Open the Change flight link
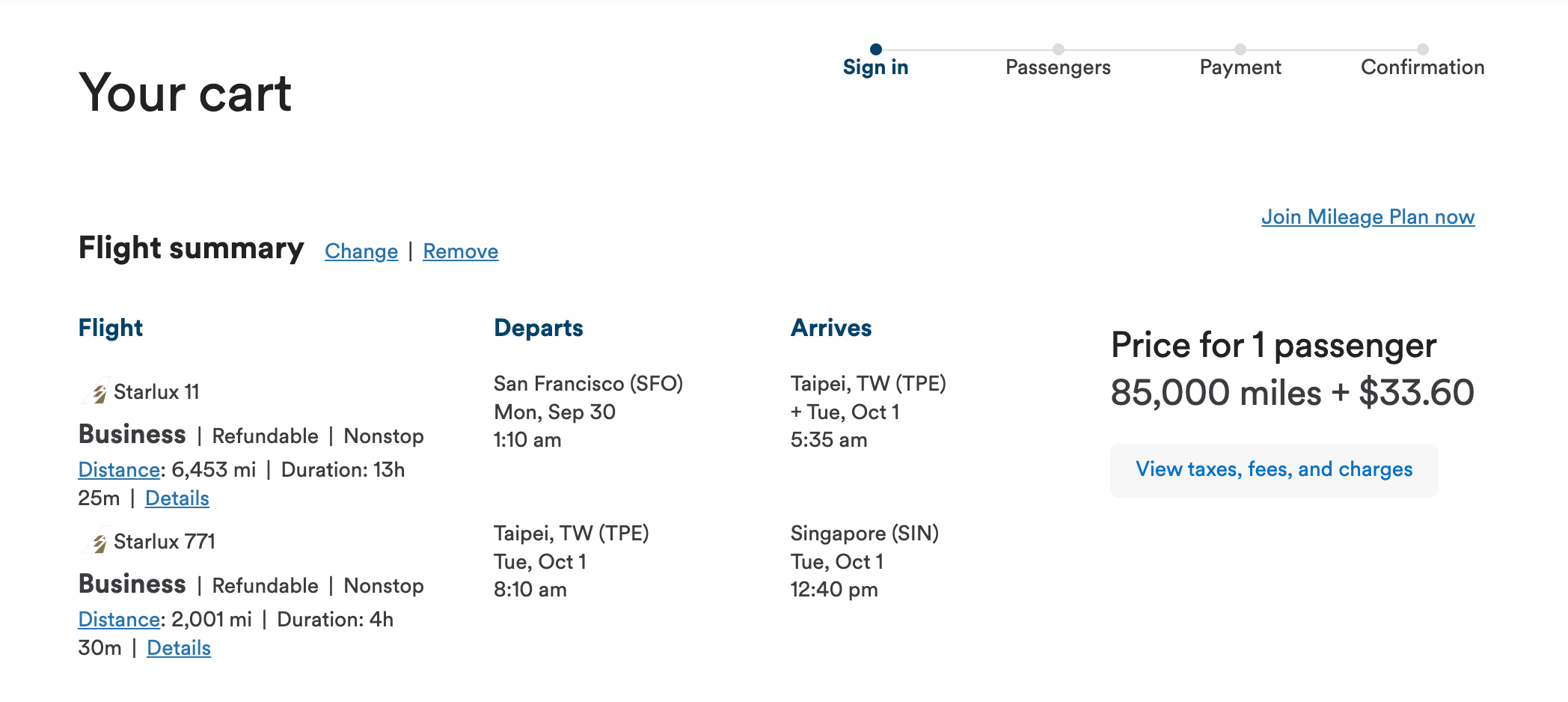This screenshot has height=702, width=1568. pyautogui.click(x=361, y=251)
